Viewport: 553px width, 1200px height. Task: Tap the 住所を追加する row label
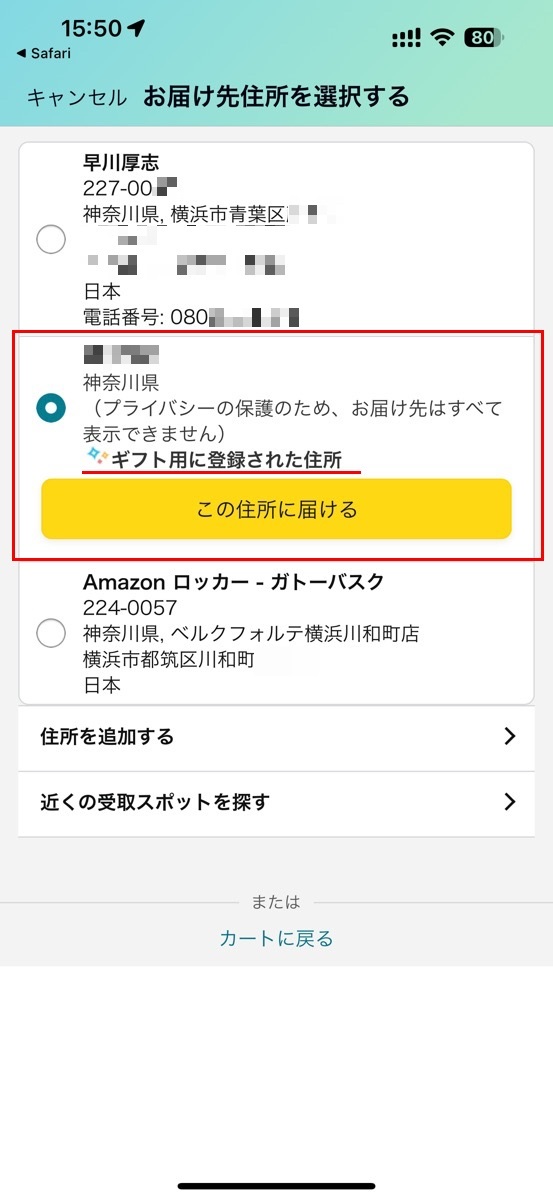tap(107, 737)
